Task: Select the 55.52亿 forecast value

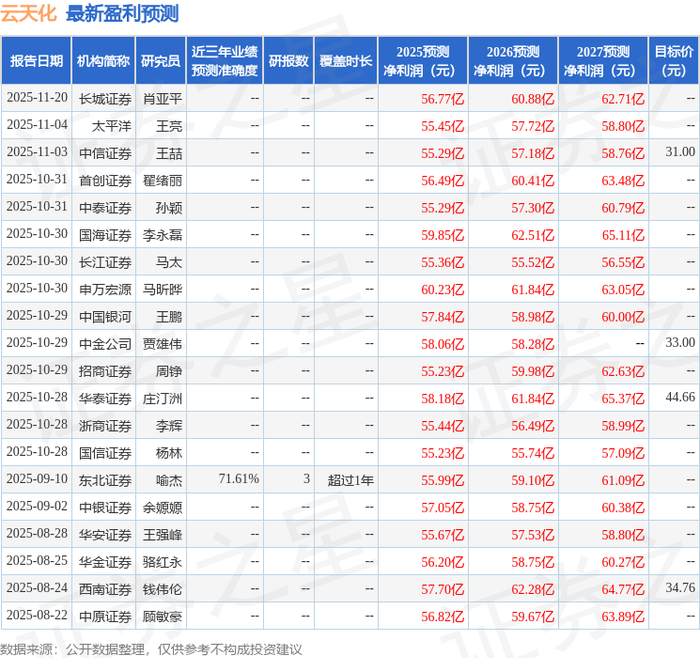Action: [x=533, y=262]
